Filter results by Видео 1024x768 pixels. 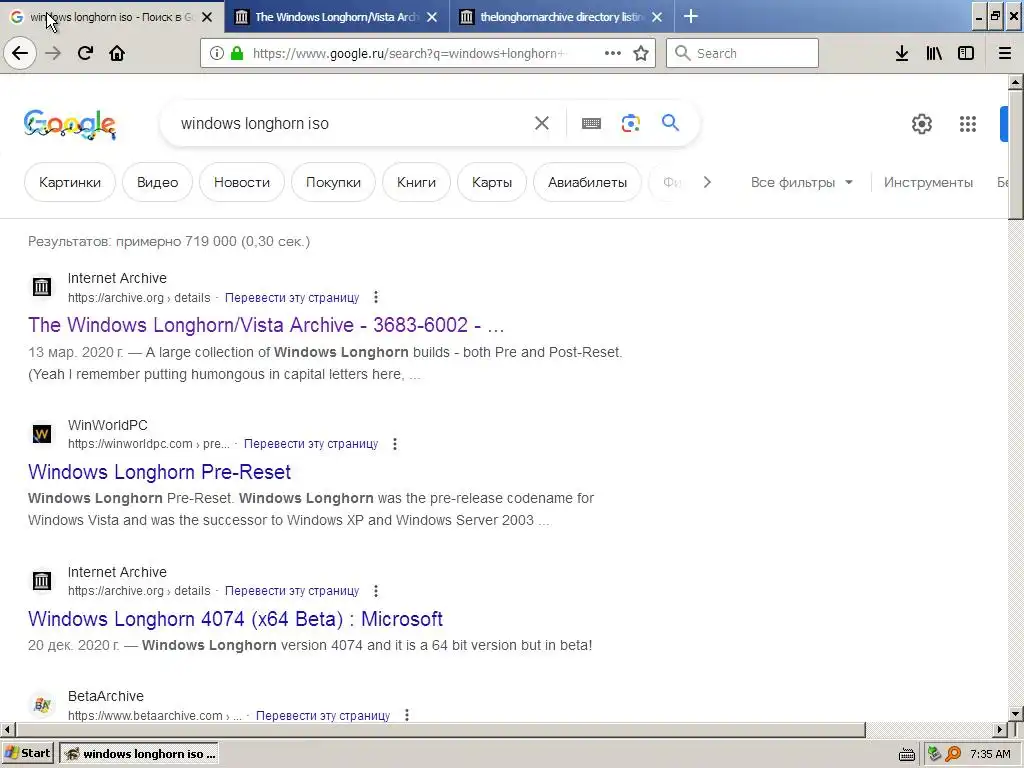pos(157,182)
